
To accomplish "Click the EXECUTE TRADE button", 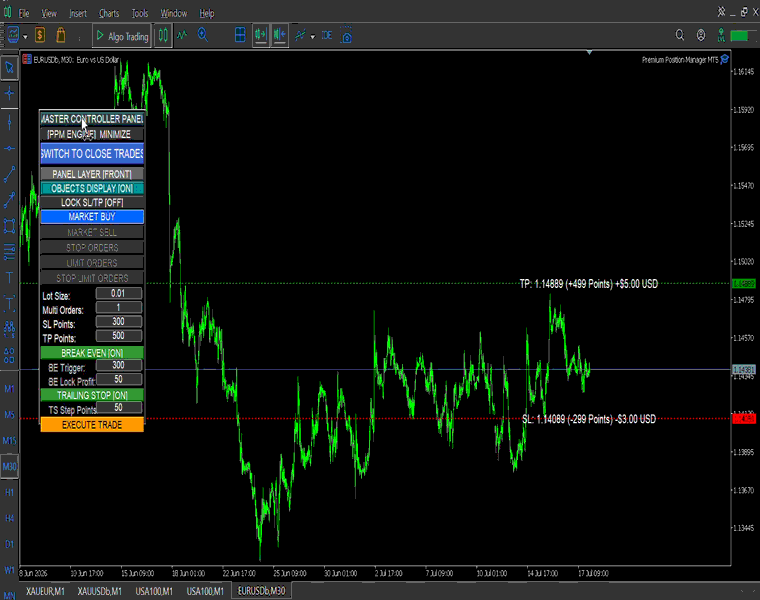I will tap(92, 425).
